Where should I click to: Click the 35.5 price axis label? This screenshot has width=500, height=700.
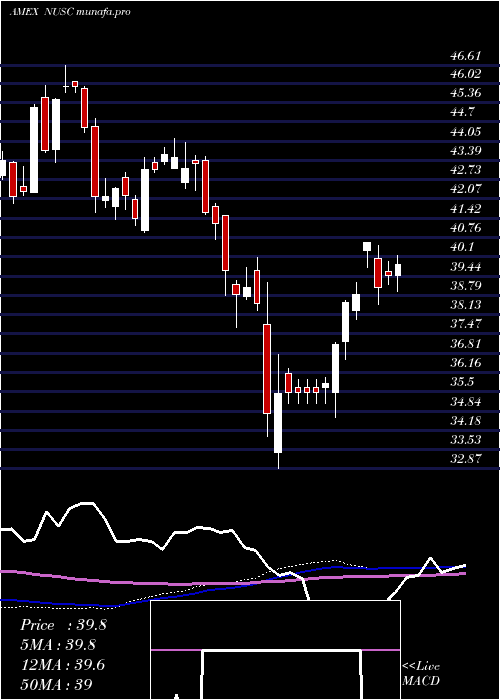[x=462, y=382]
